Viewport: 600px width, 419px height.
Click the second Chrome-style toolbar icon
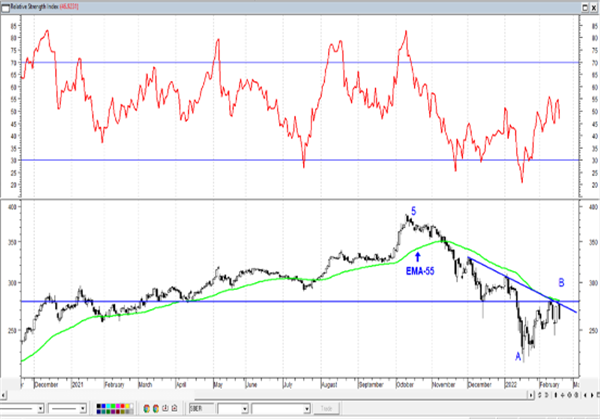click(156, 409)
